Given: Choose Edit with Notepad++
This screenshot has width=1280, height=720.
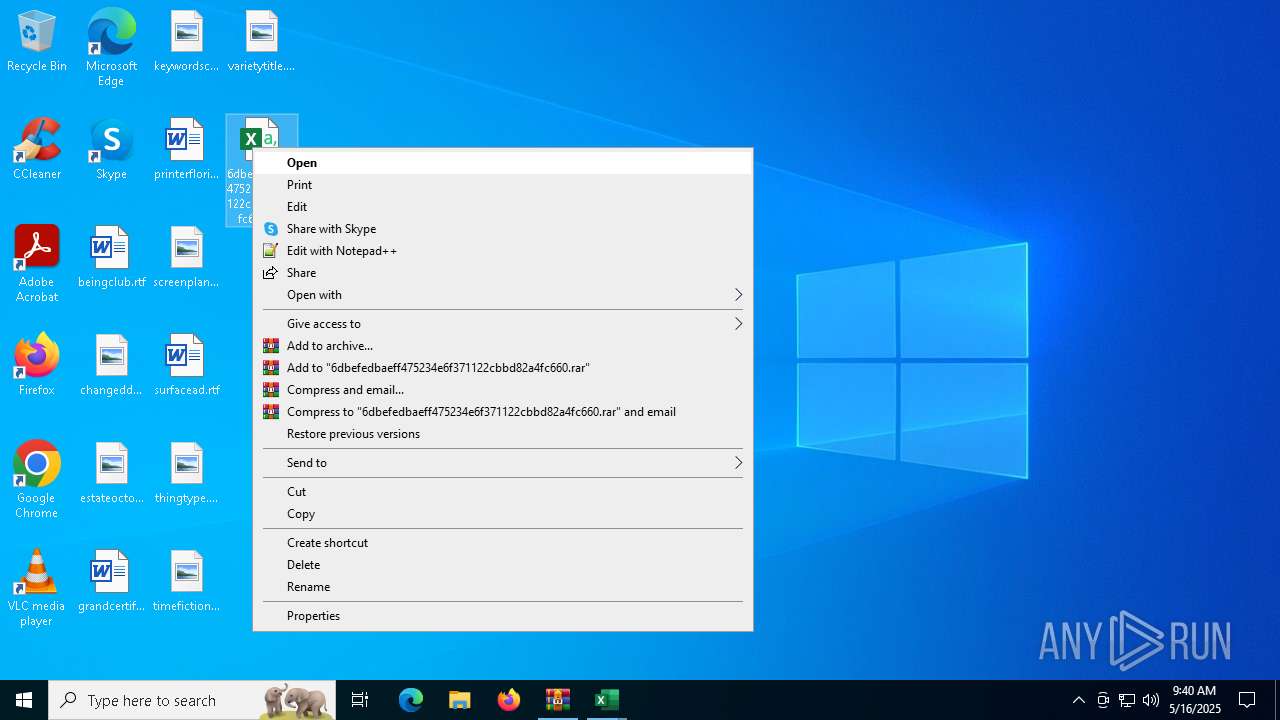Looking at the screenshot, I should (503, 251).
